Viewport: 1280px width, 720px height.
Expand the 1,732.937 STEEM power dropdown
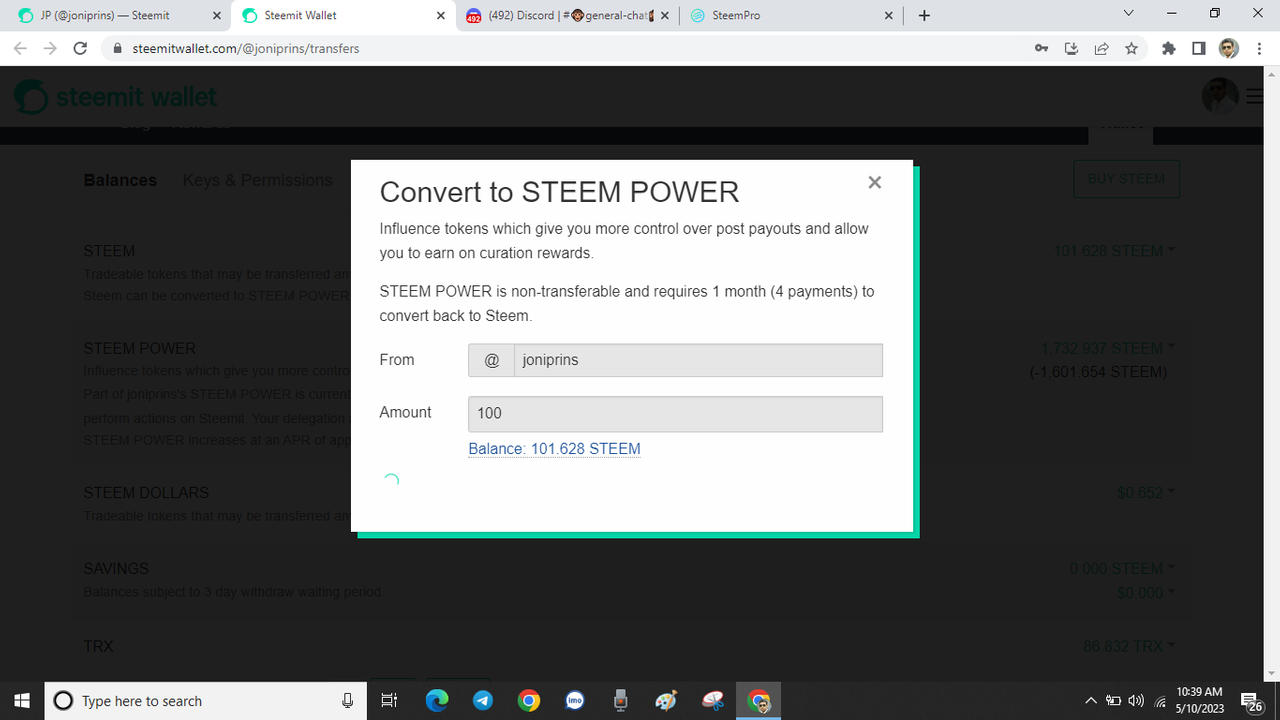[x=1108, y=348]
